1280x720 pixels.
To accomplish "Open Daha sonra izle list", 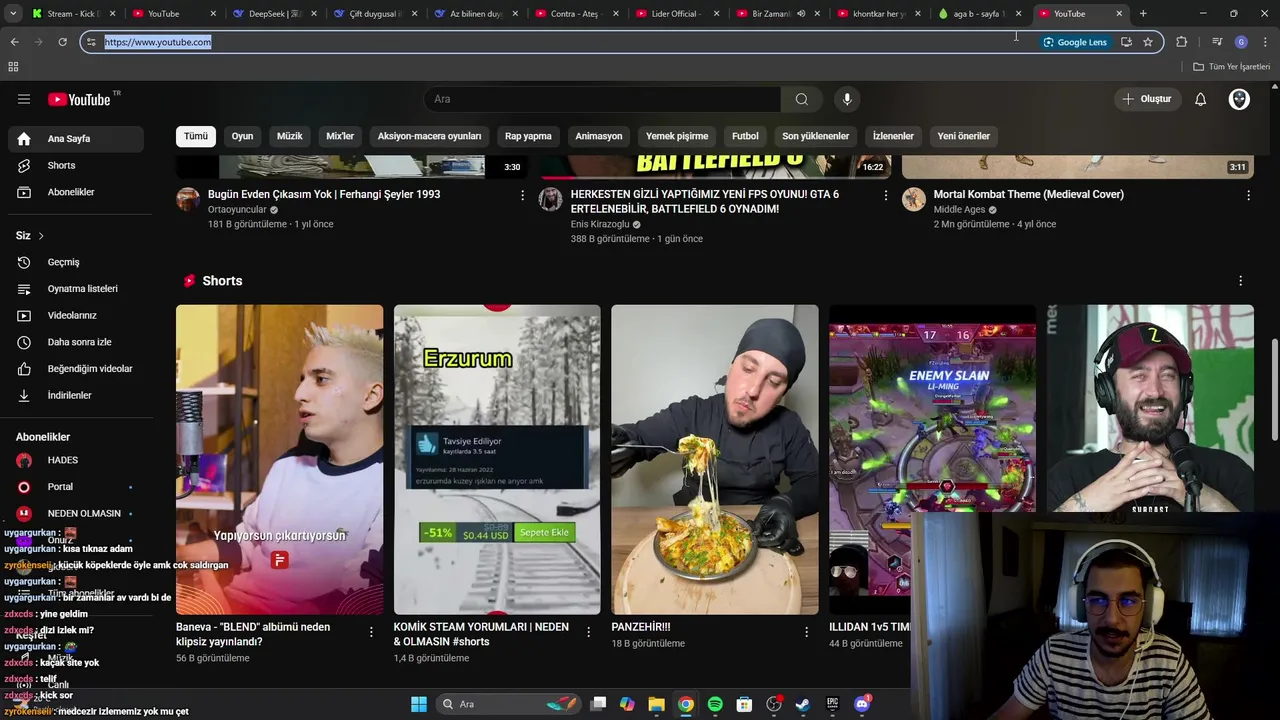I will point(76,342).
